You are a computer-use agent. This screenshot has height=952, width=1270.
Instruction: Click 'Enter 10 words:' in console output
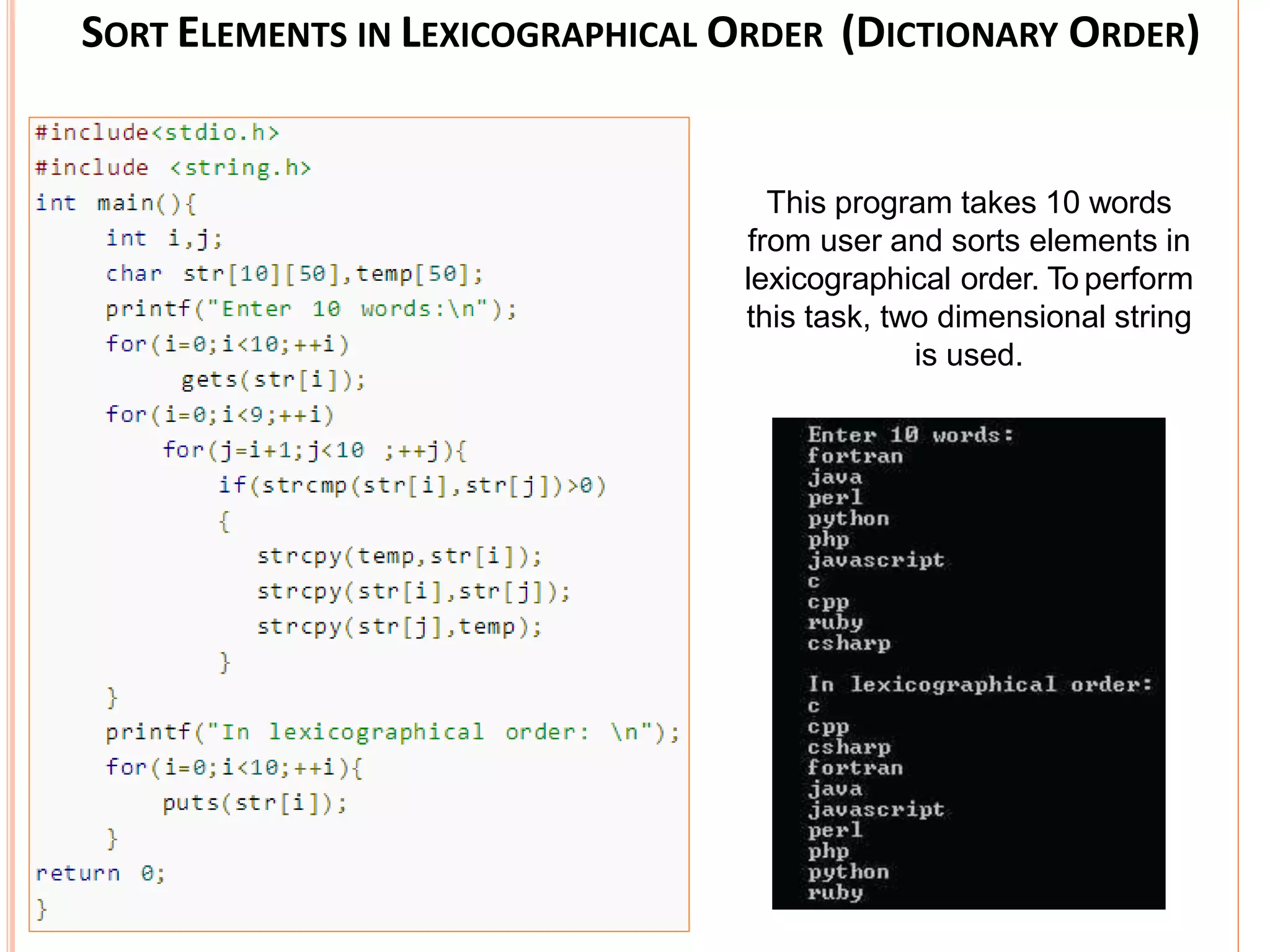pos(910,435)
